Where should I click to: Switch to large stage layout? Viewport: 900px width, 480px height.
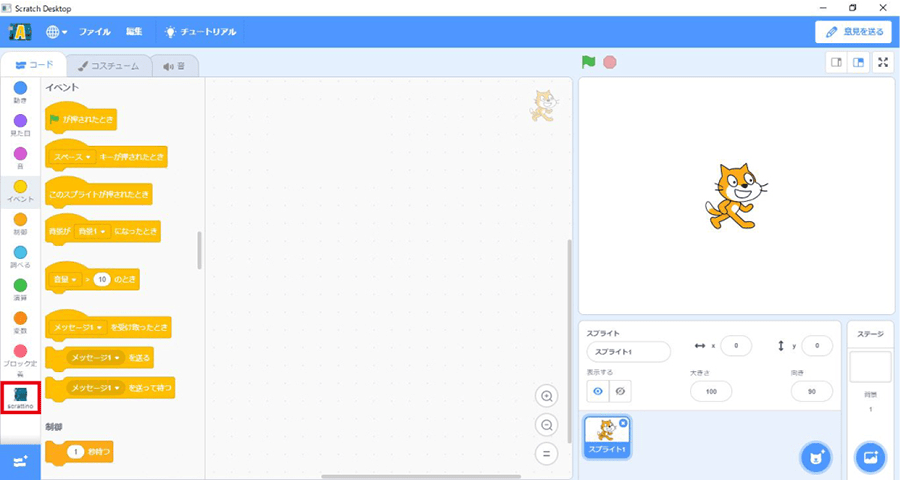[x=858, y=63]
